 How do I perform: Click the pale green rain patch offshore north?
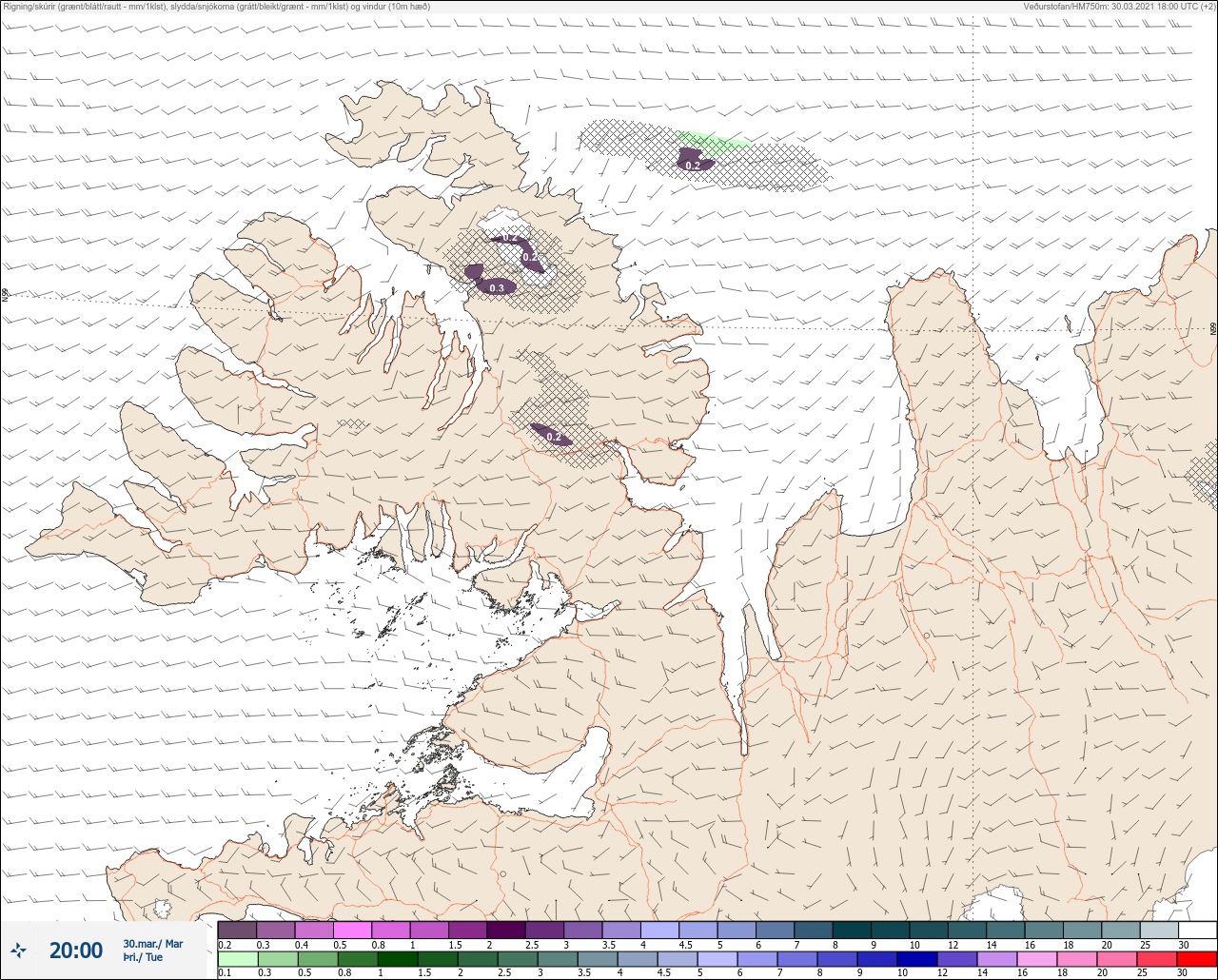click(714, 141)
